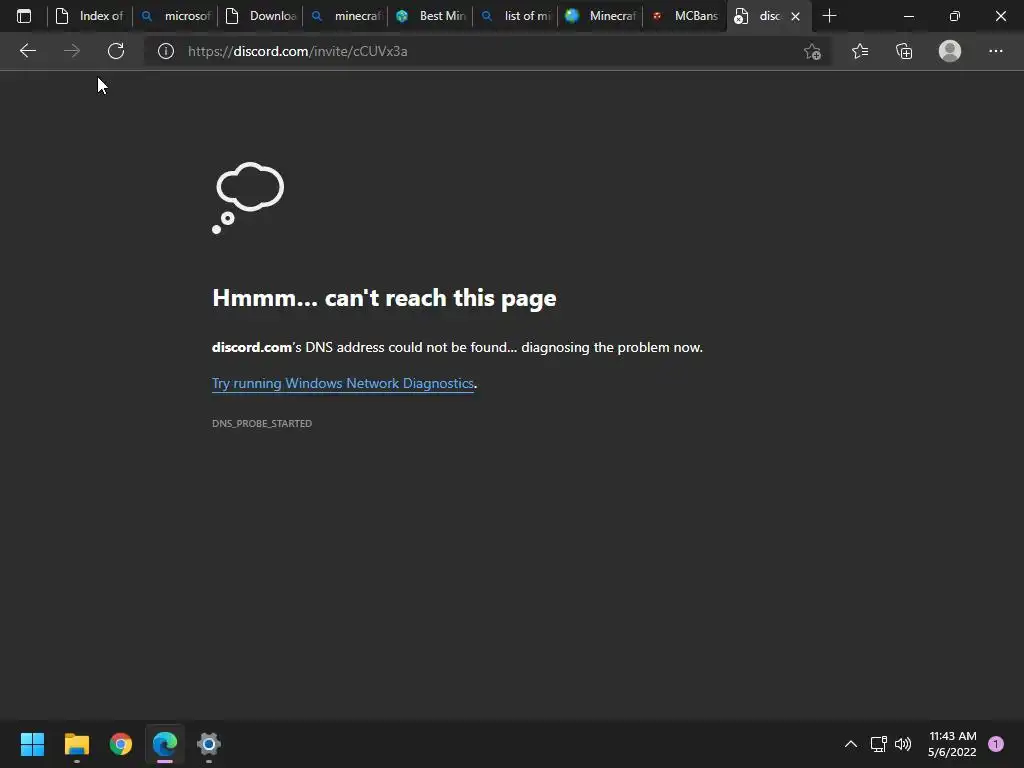Switch to the MCBans tab
Image resolution: width=1024 pixels, height=768 pixels.
tap(684, 16)
